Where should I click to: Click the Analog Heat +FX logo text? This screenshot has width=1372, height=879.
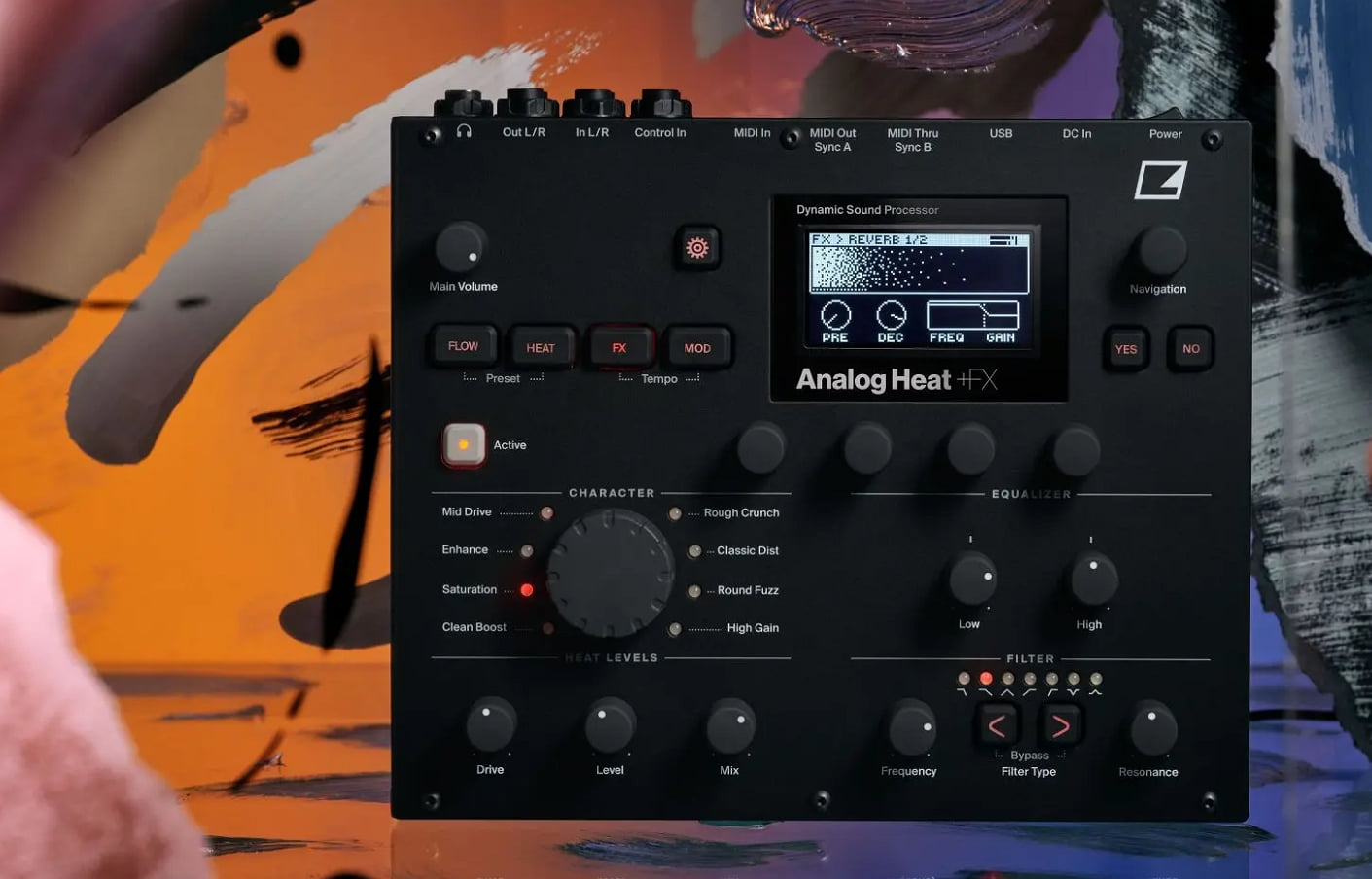coord(897,379)
